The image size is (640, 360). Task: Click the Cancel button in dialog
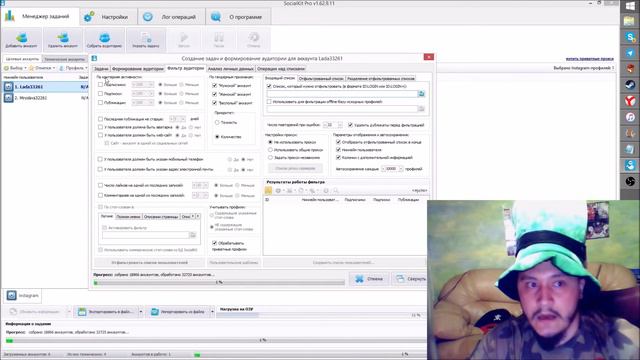point(369,279)
